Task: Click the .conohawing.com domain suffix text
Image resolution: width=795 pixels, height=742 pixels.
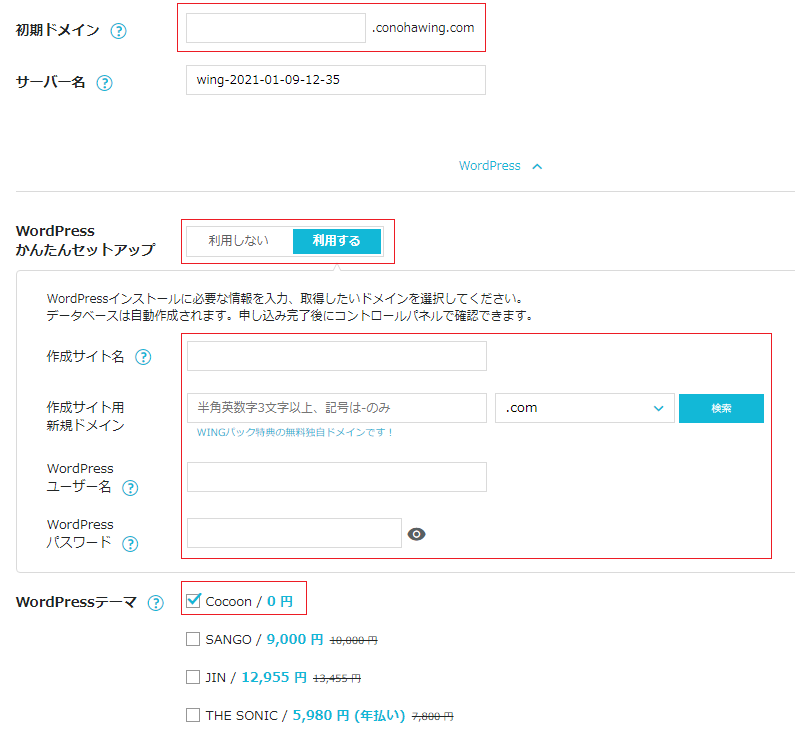Action: 423,28
